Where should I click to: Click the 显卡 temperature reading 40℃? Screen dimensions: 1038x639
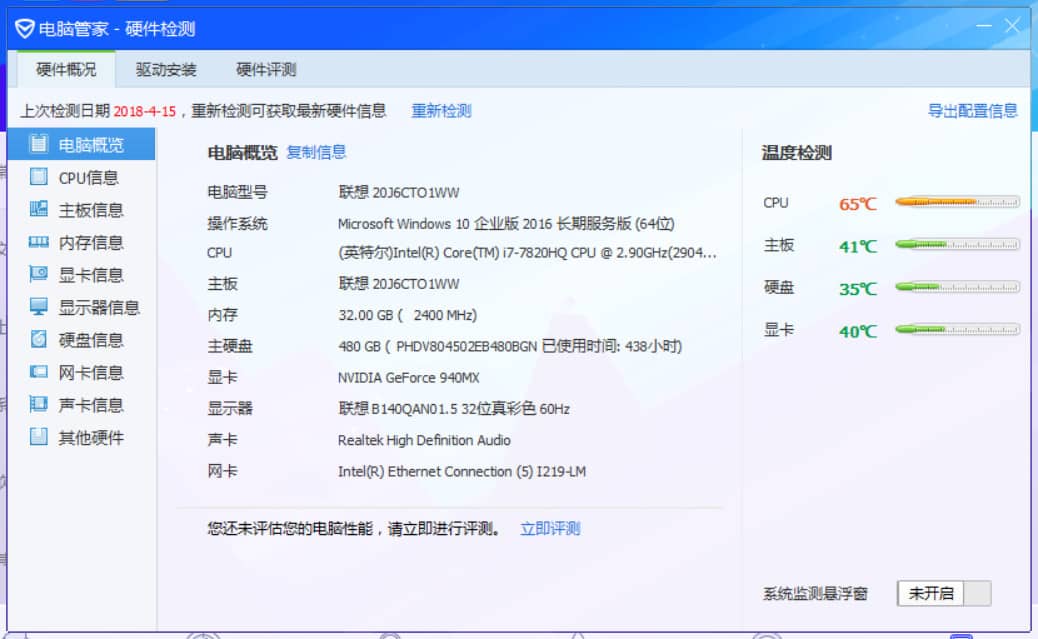click(858, 331)
